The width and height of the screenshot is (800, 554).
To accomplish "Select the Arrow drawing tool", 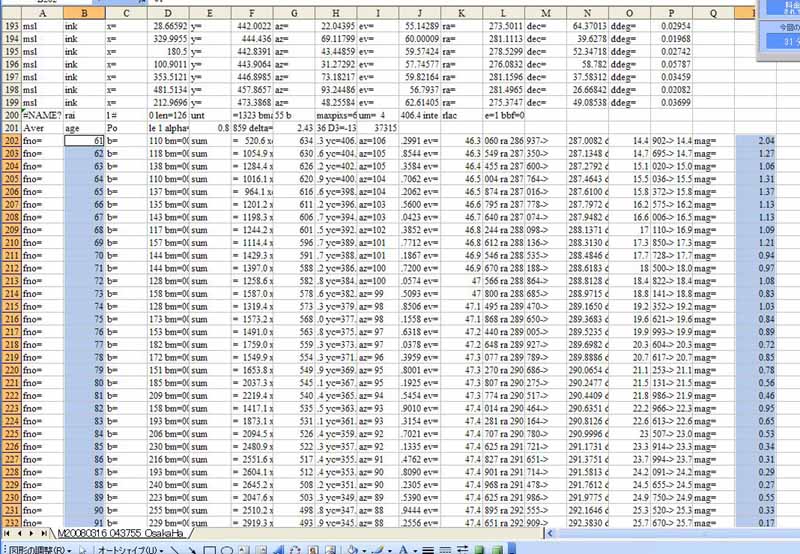I will [x=192, y=550].
